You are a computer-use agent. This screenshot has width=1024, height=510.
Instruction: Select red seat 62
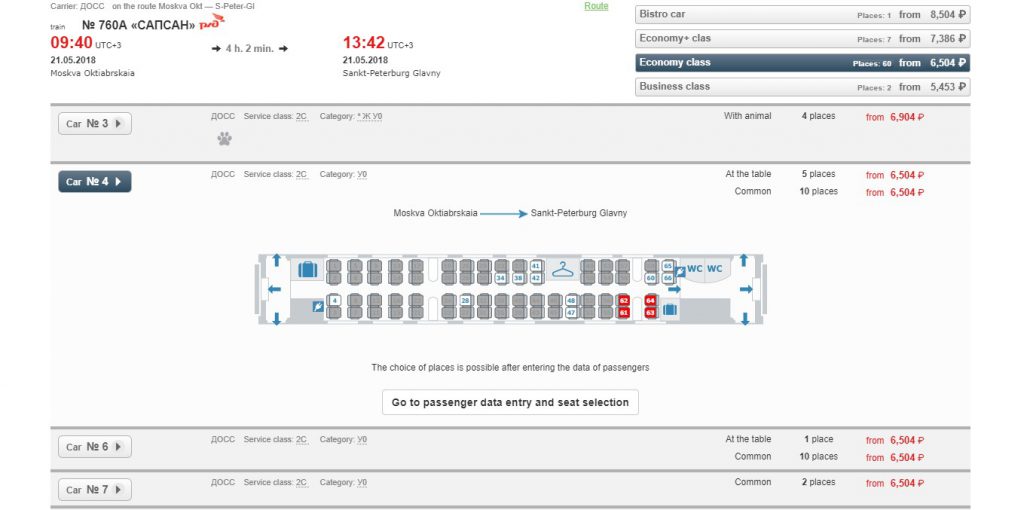[x=624, y=300]
